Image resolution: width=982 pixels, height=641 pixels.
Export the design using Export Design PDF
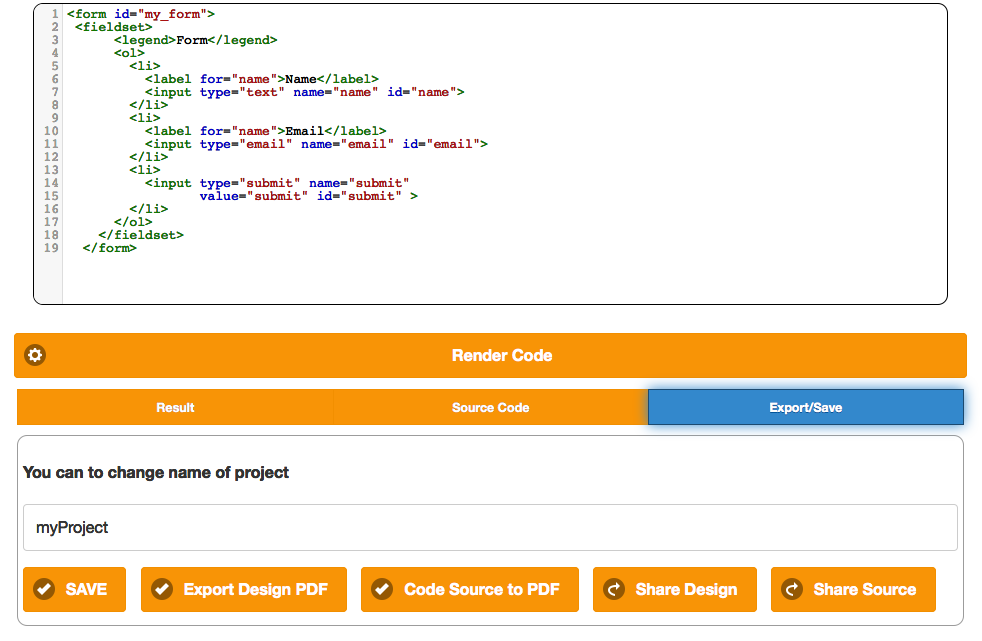(243, 589)
